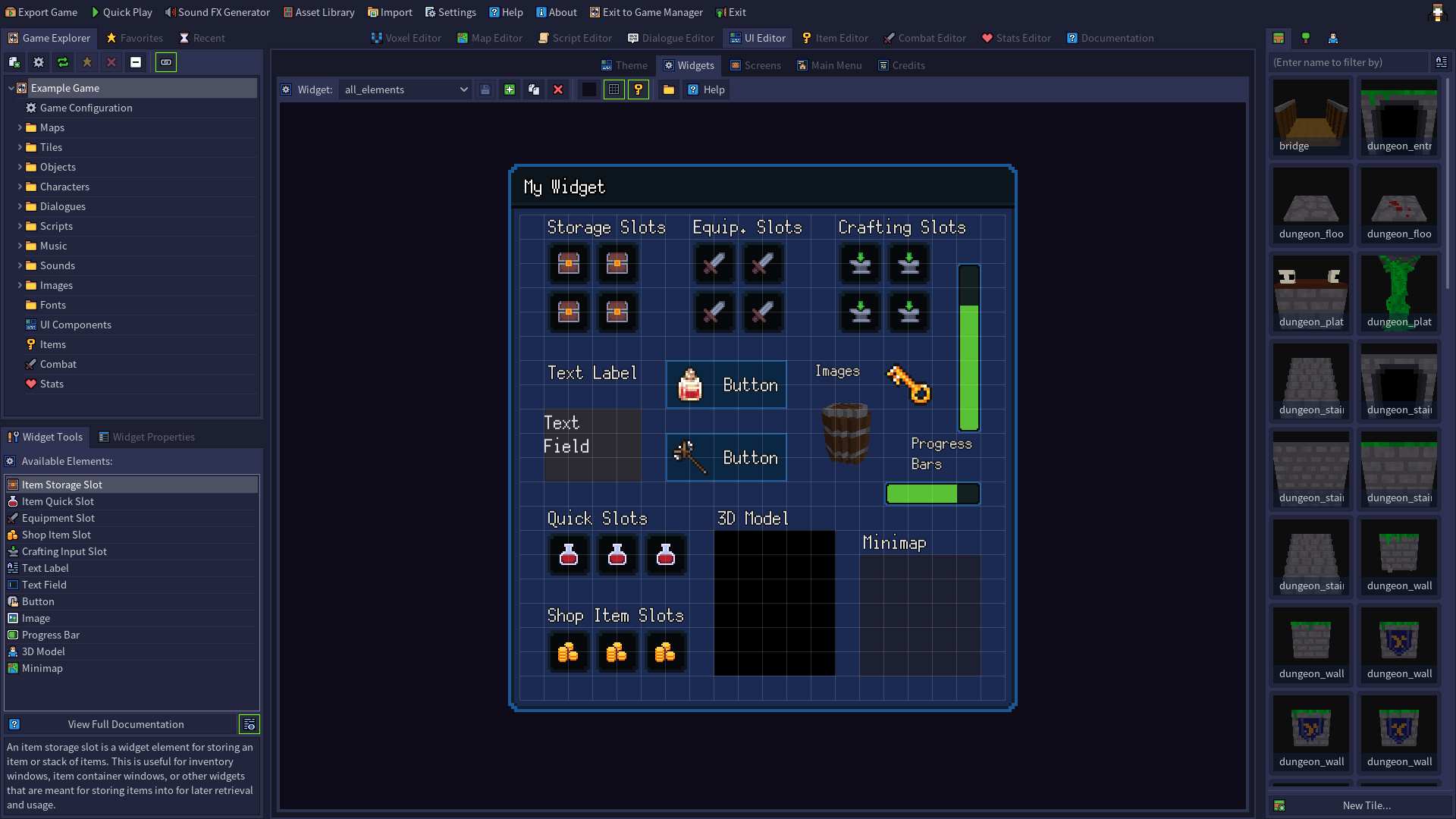The height and width of the screenshot is (819, 1456).
Task: Open the Dialogue Editor tab
Action: coord(671,38)
